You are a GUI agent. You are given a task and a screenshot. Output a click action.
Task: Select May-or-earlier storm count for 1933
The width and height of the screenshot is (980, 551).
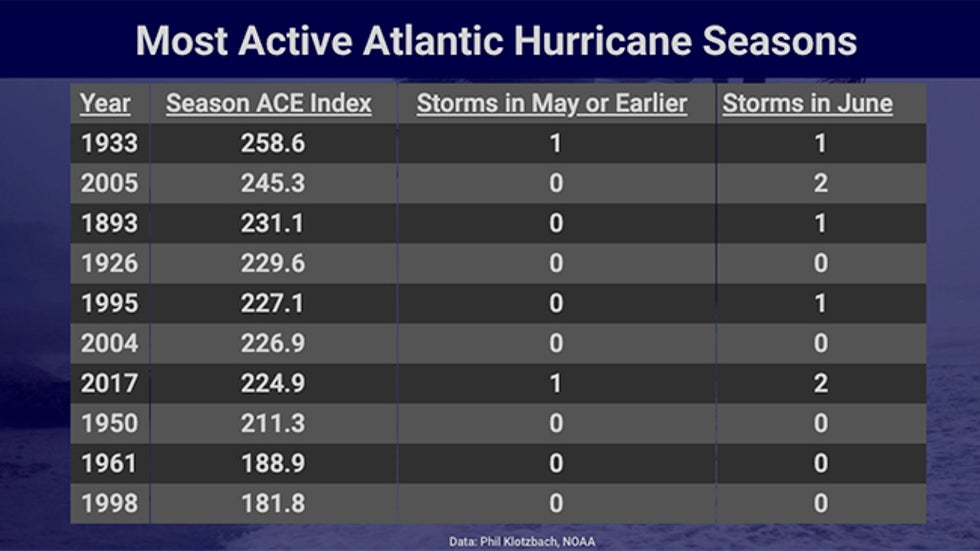(x=556, y=143)
